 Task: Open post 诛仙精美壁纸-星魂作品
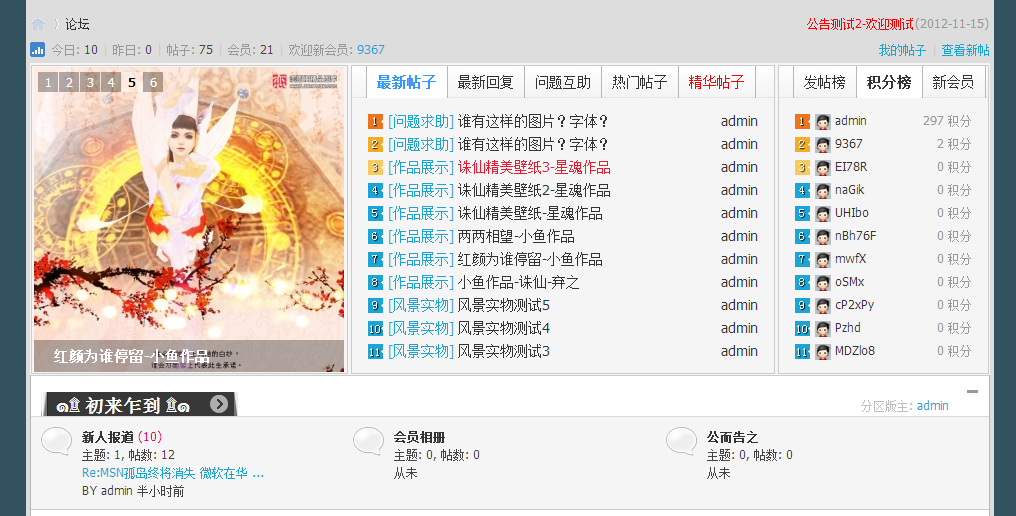[x=530, y=213]
